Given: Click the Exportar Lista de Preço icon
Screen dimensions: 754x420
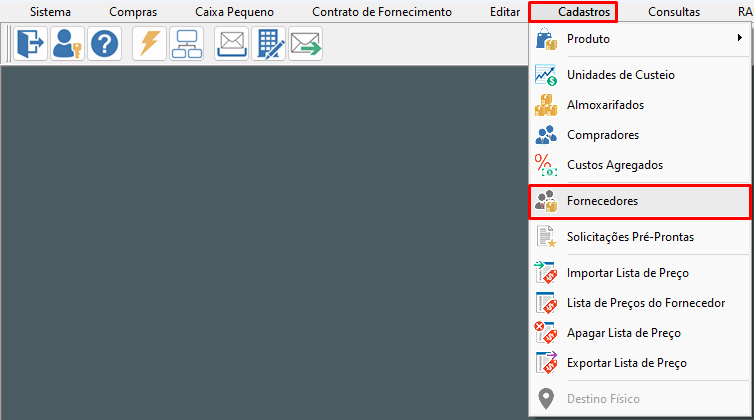Looking at the screenshot, I should tap(546, 363).
